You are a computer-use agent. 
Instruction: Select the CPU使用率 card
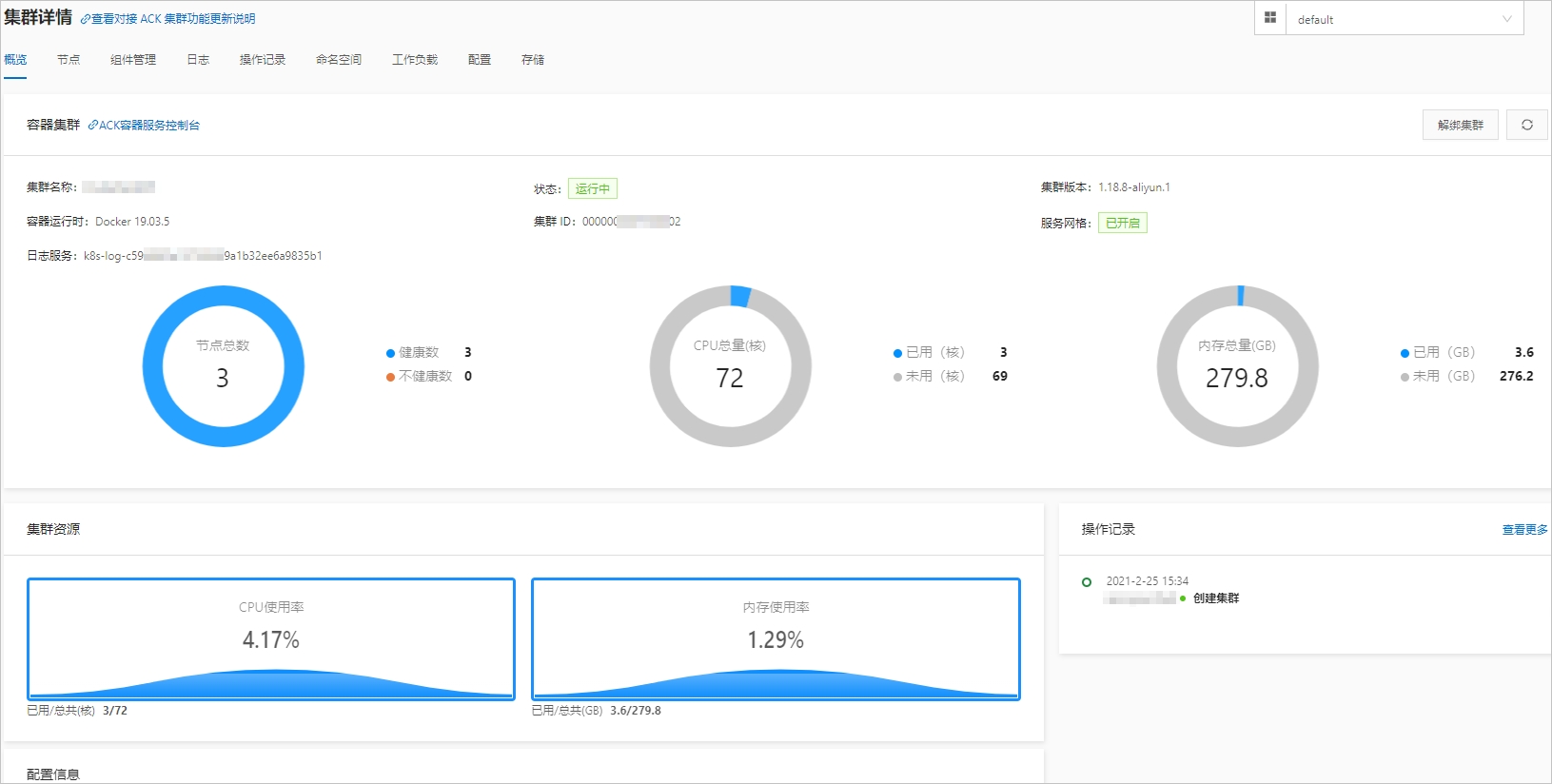(271, 638)
